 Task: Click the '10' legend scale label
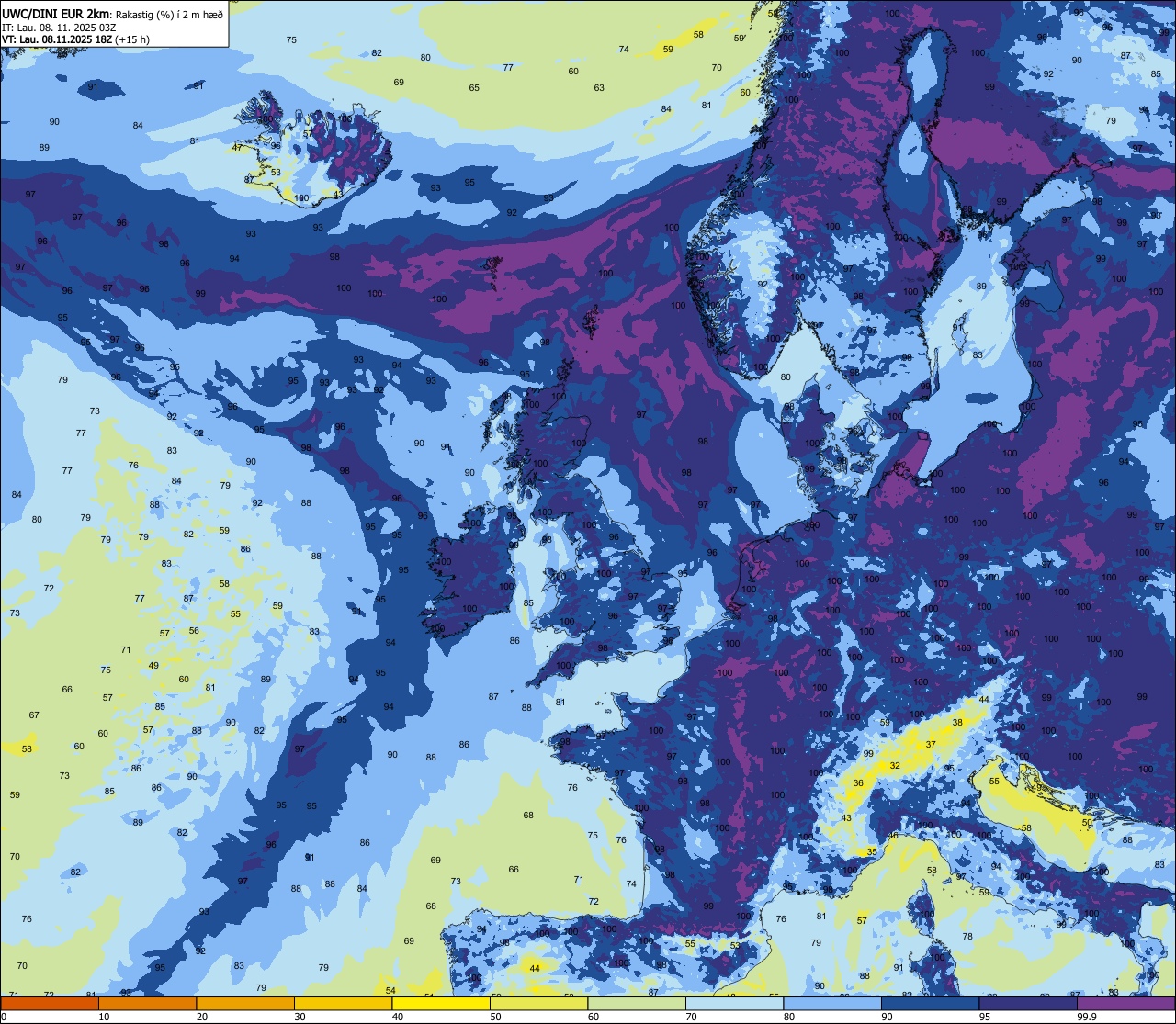(x=104, y=1016)
